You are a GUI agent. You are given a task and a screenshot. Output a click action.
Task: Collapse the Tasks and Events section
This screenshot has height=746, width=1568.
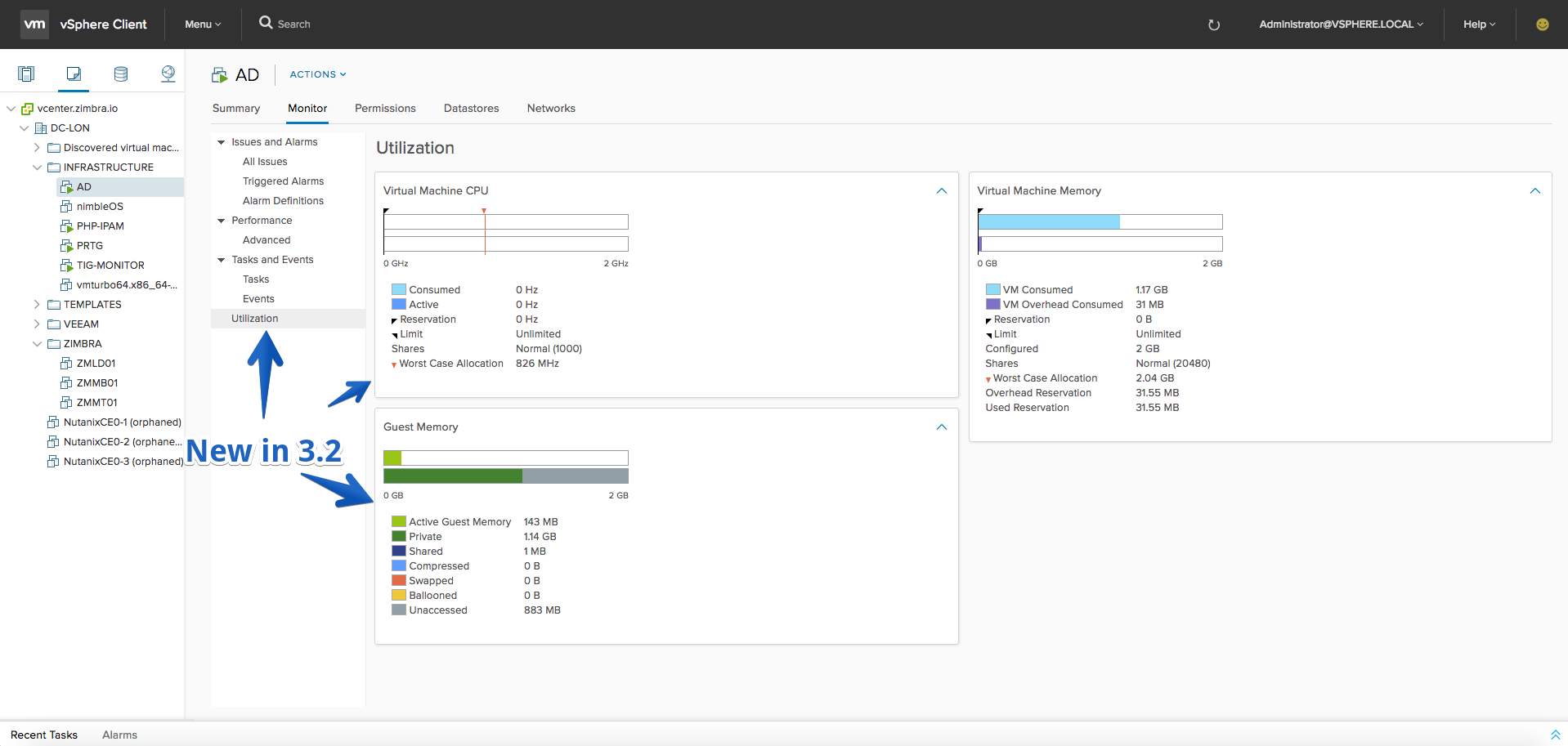[221, 260]
